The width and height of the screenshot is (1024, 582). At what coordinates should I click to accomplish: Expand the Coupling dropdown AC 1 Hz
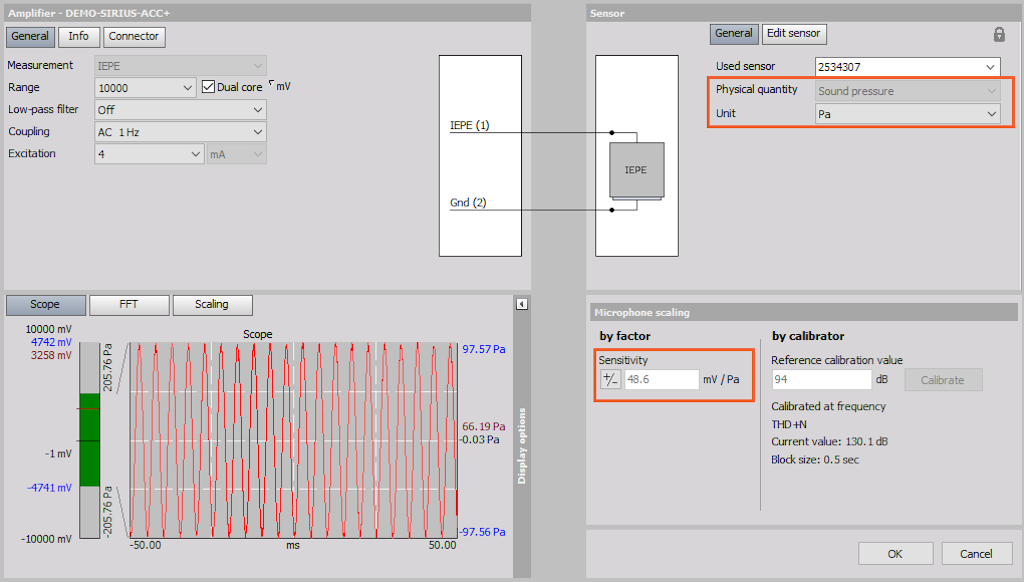click(180, 132)
